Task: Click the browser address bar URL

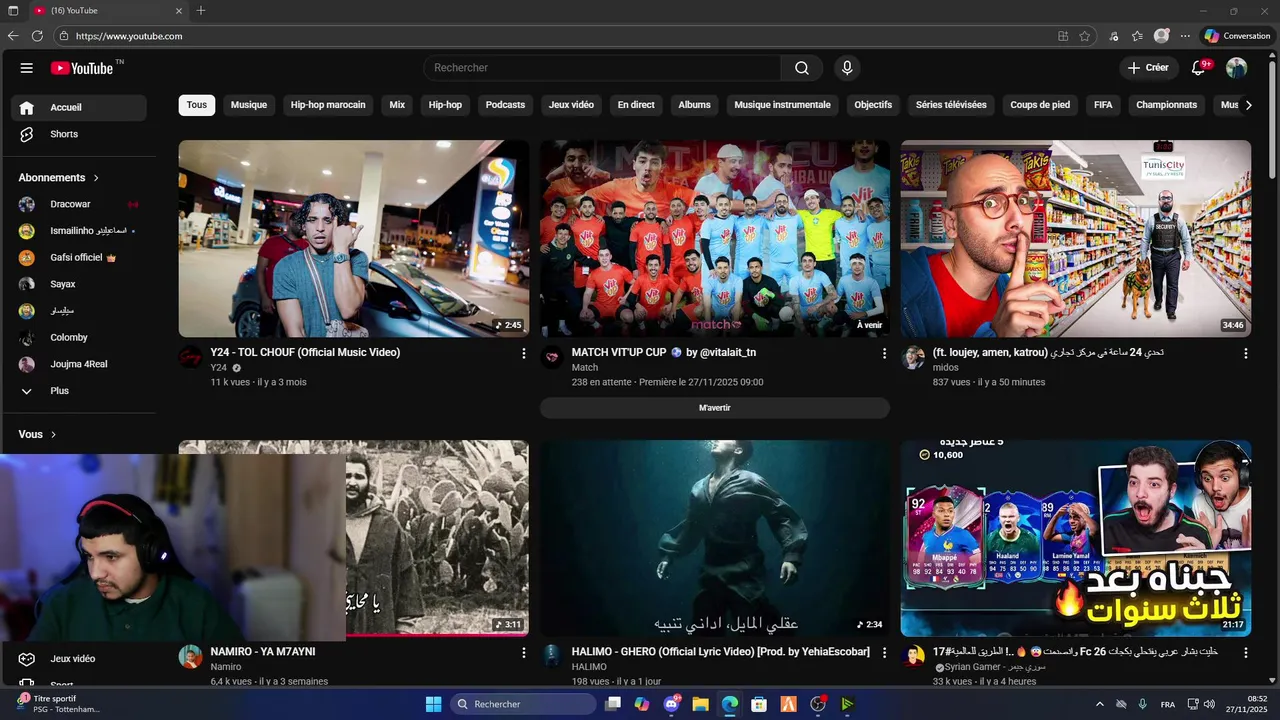Action: [129, 36]
